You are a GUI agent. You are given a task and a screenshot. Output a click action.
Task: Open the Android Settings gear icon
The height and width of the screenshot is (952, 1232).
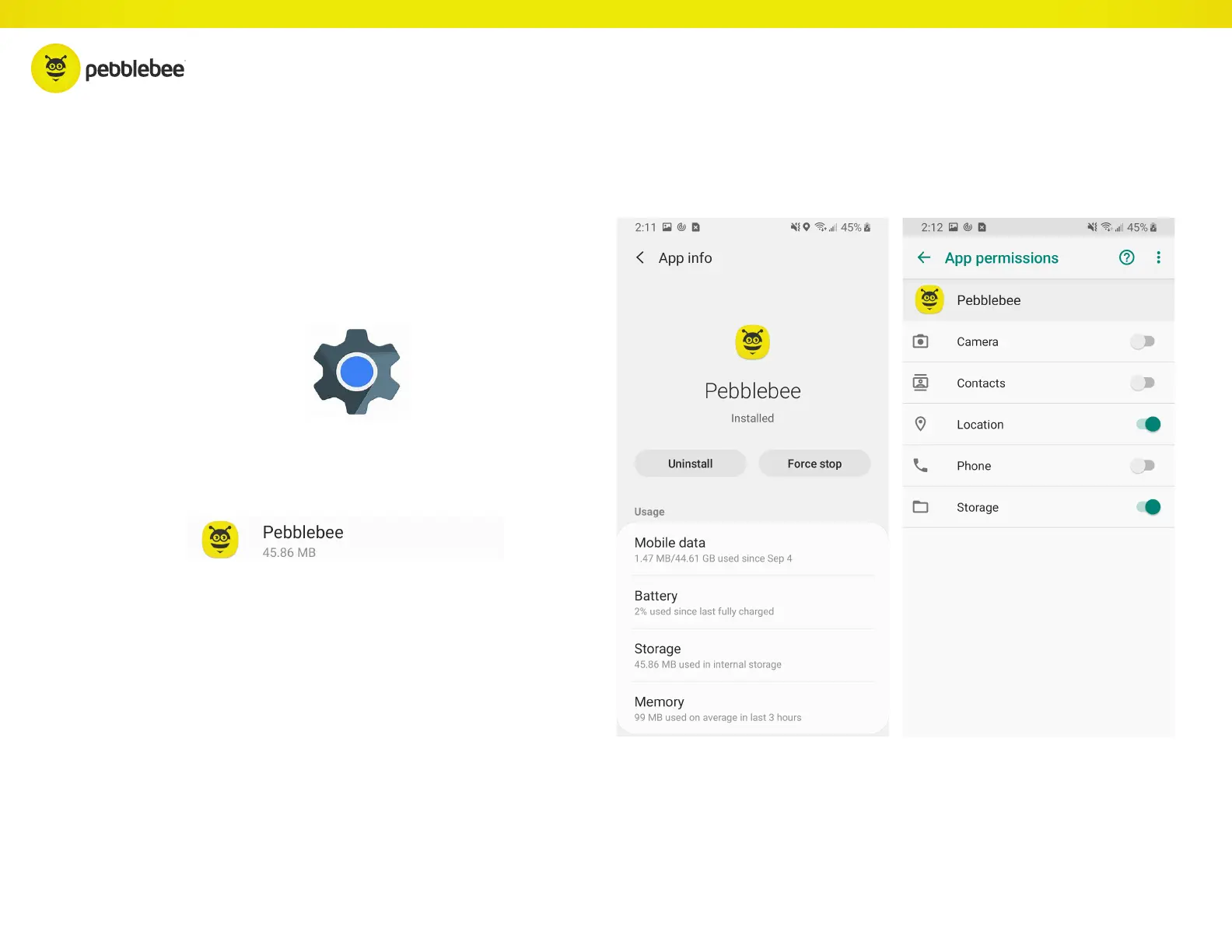point(357,372)
